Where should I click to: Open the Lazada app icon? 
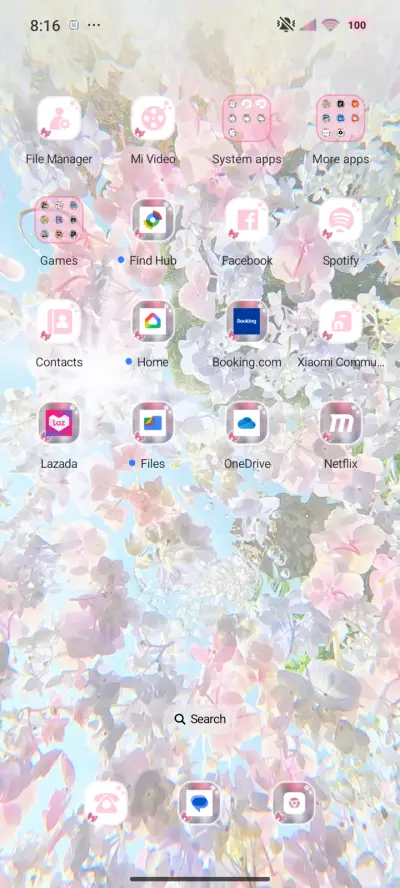(59, 422)
